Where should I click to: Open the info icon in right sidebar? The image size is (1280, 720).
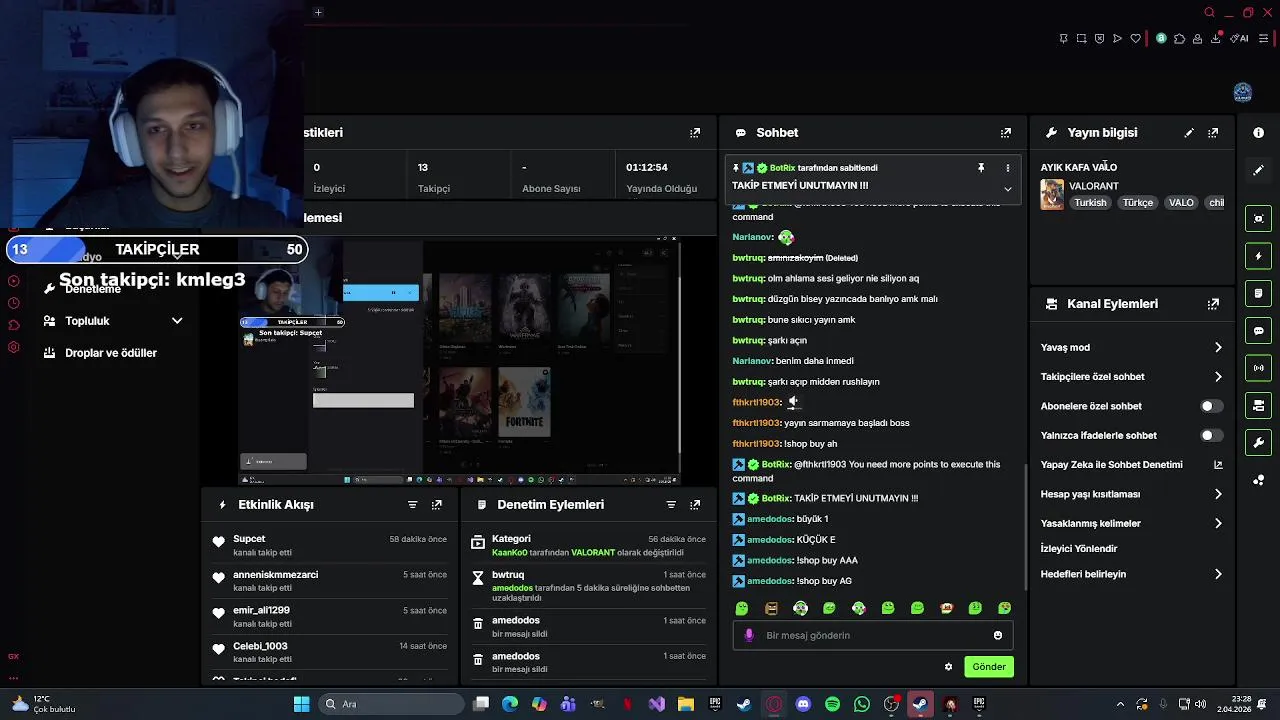(1258, 132)
